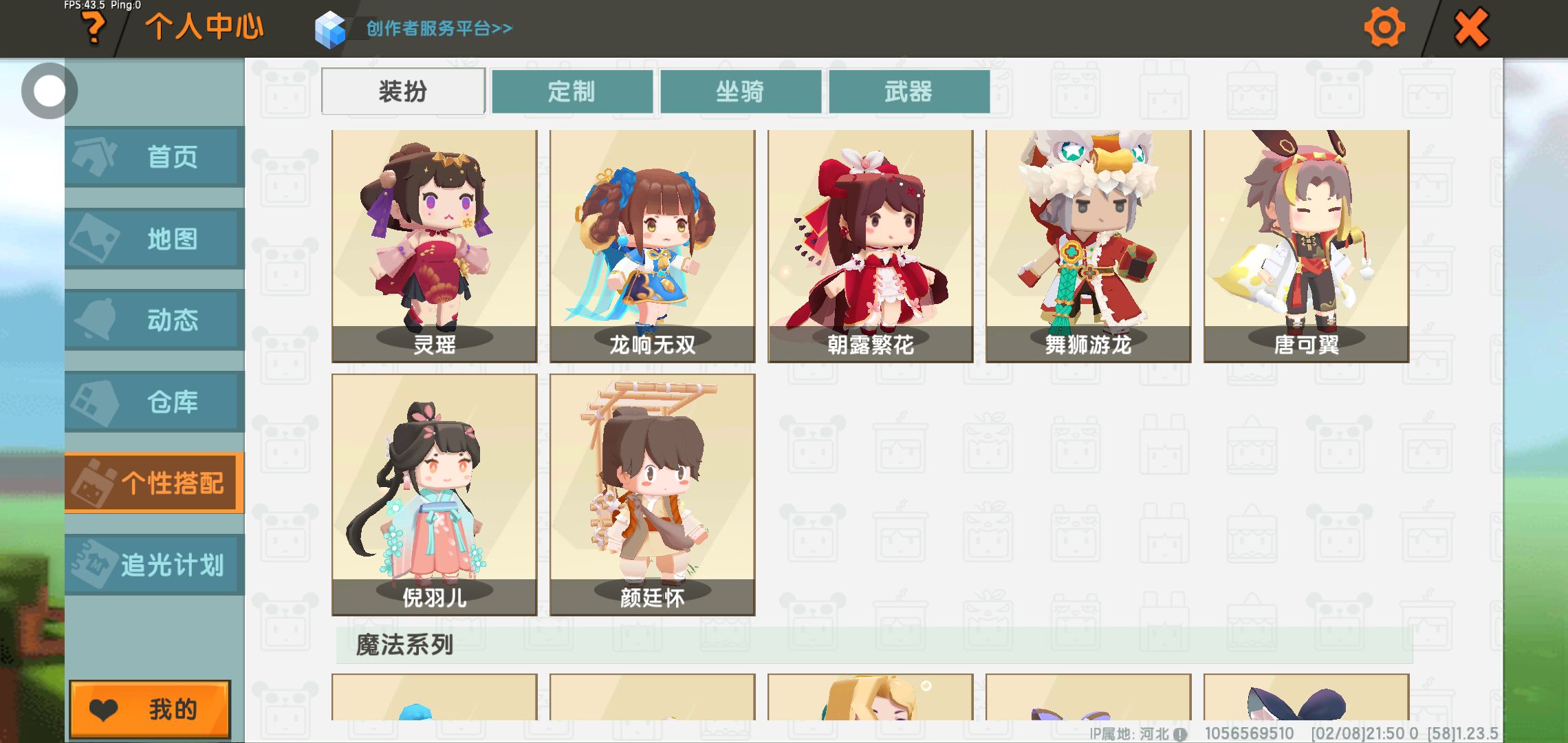
Task: Select the 装扮 tab
Action: [x=404, y=91]
